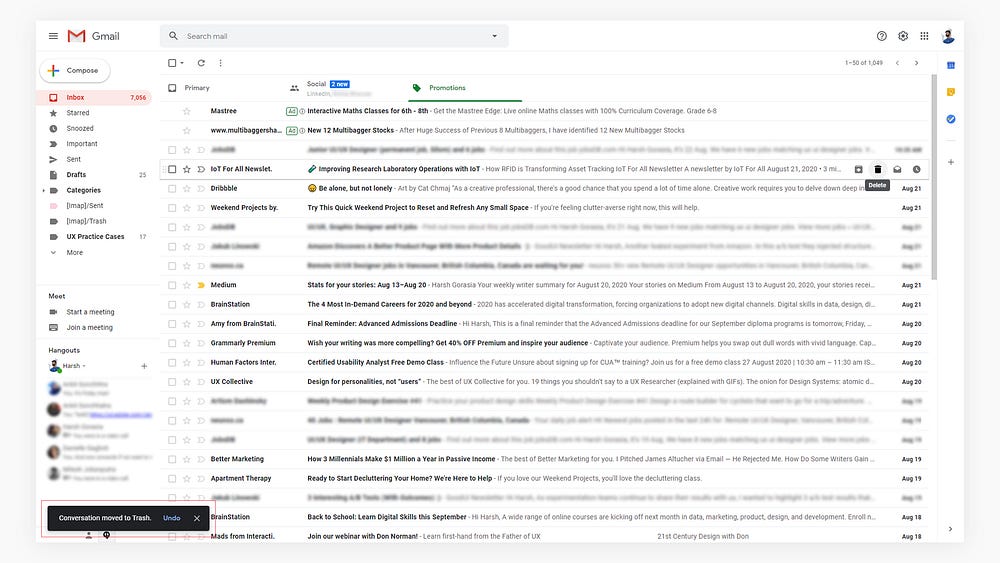Check the BrainStation careers email checkbox
The height and width of the screenshot is (563, 1000).
172,305
